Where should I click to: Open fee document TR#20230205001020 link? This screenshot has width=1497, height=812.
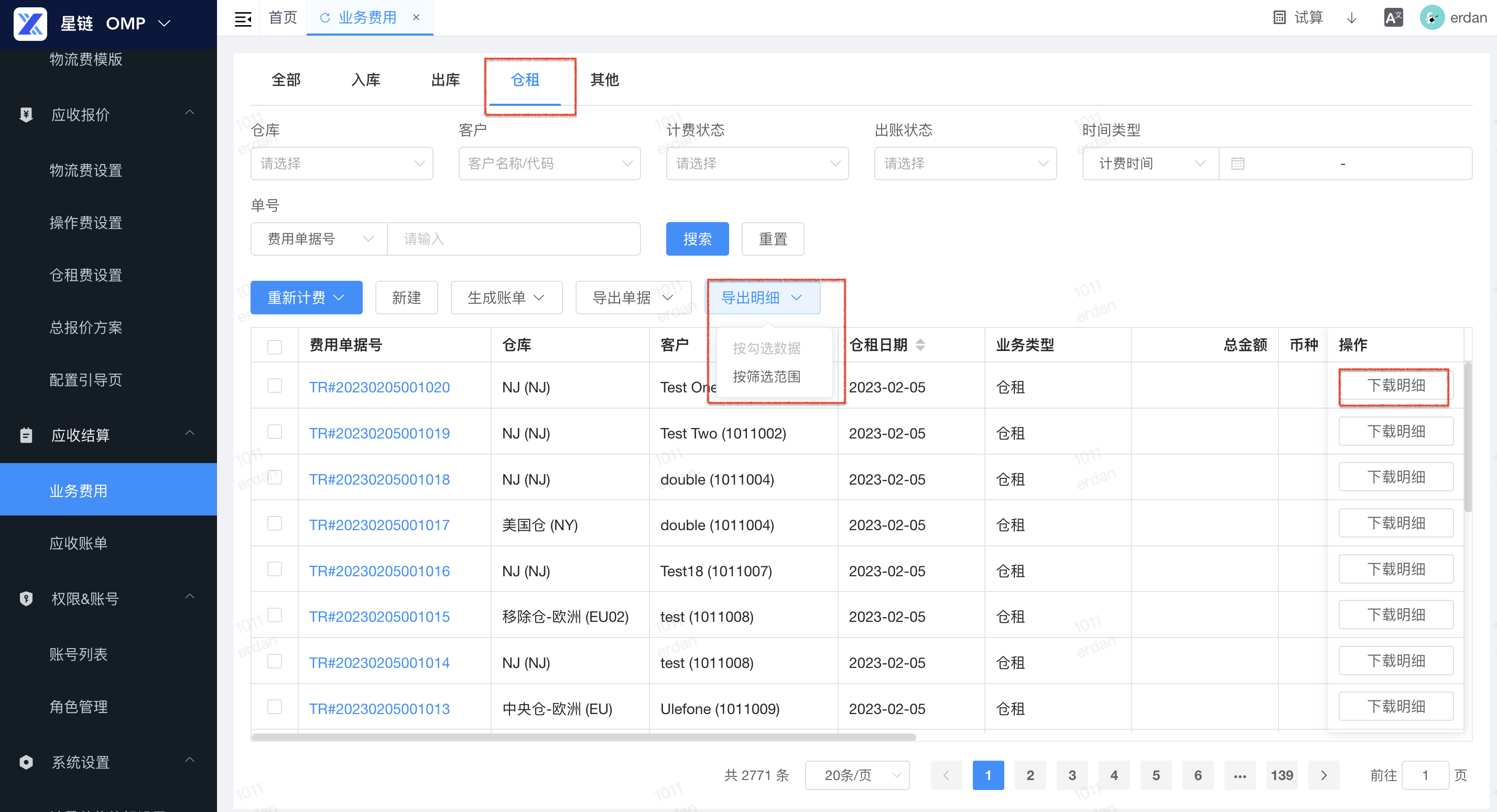(x=379, y=388)
